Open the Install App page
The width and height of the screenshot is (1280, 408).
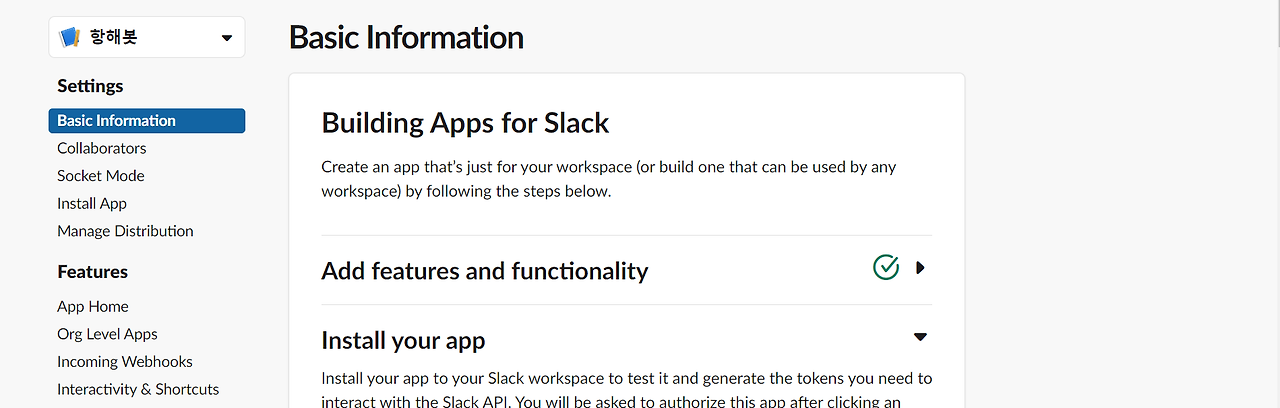(x=92, y=203)
